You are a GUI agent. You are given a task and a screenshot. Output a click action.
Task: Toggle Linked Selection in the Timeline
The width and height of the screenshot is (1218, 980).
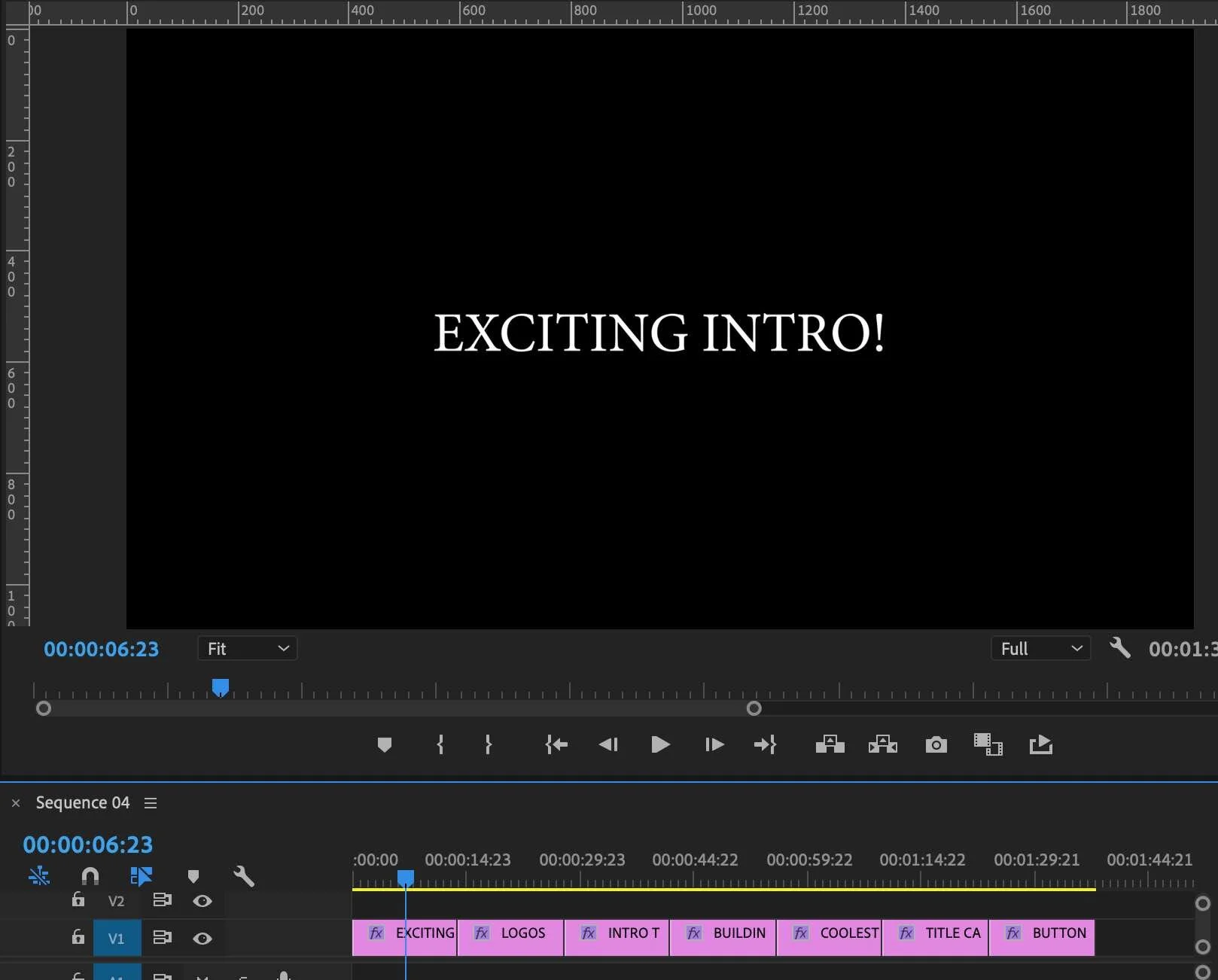click(x=141, y=876)
